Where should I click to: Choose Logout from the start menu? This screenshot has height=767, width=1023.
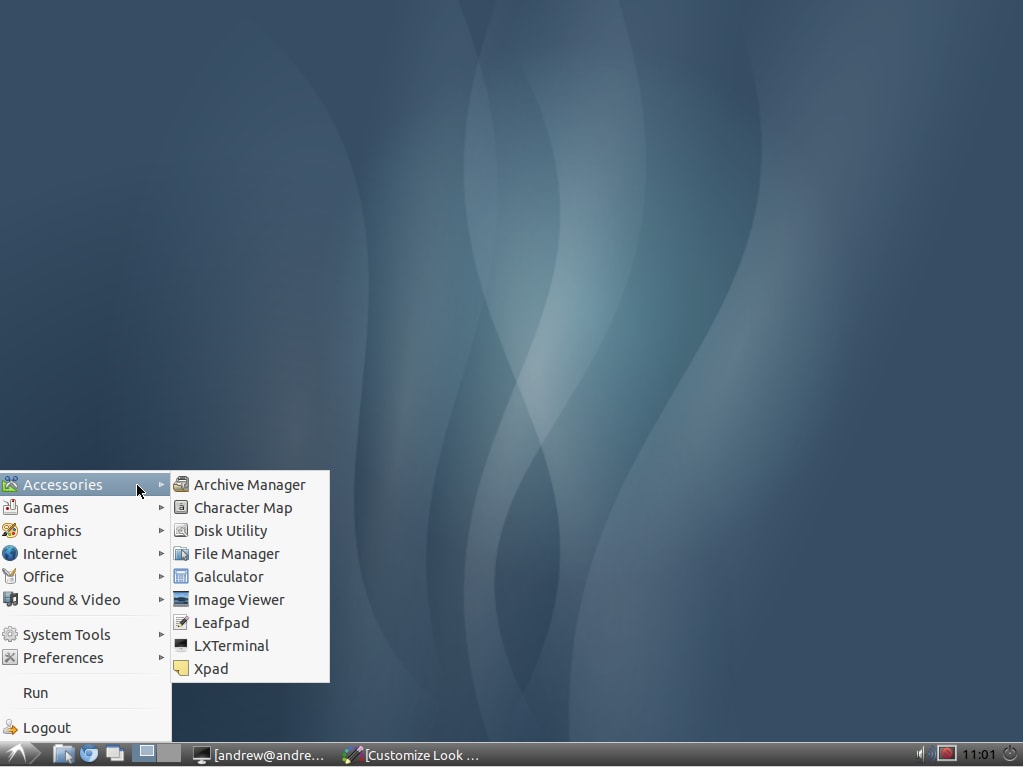pyautogui.click(x=85, y=728)
